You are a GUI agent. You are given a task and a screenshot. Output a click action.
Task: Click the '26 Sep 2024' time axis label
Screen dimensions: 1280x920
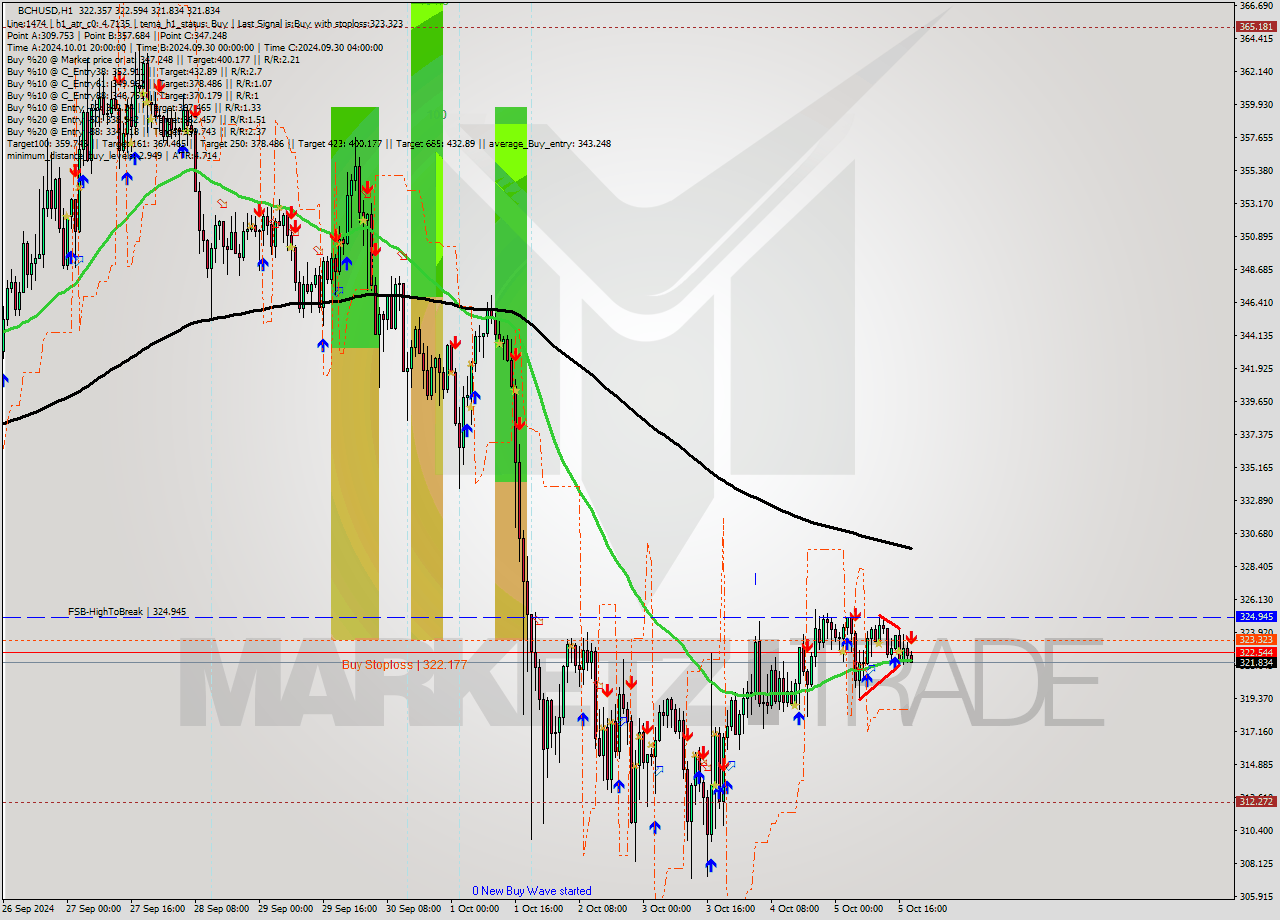pyautogui.click(x=29, y=909)
